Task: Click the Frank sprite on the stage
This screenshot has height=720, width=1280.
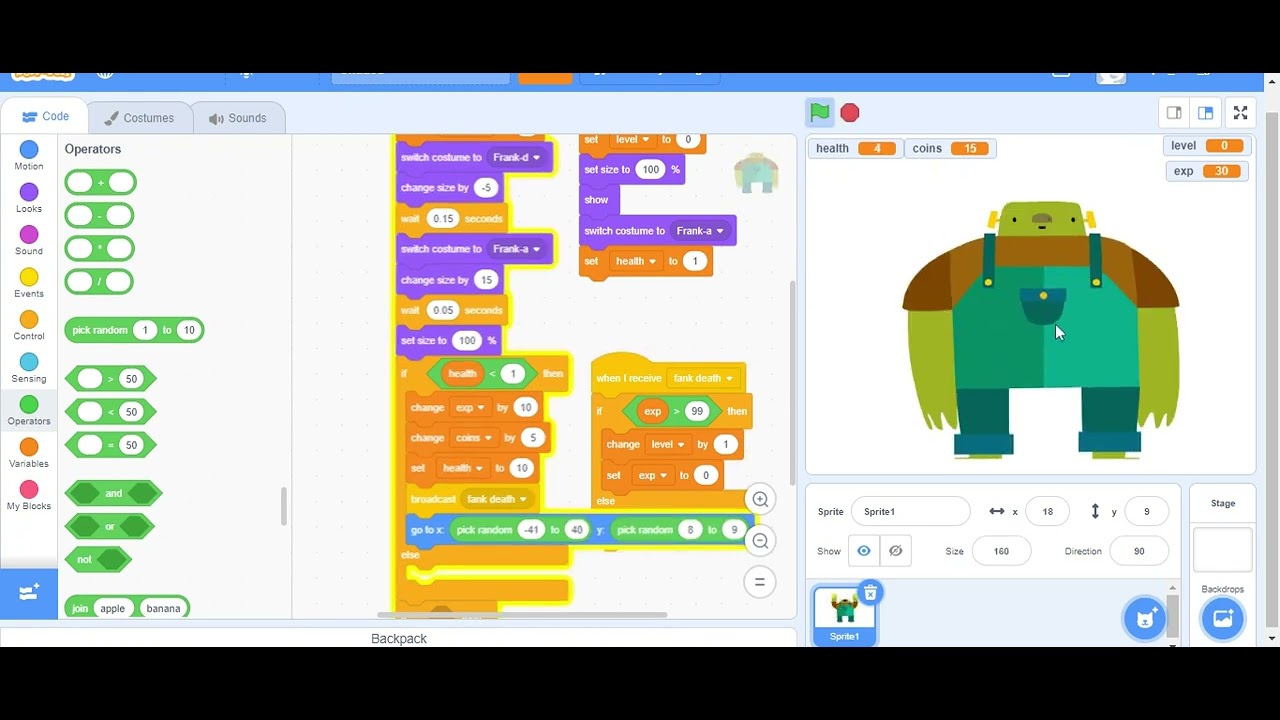Action: 1041,330
